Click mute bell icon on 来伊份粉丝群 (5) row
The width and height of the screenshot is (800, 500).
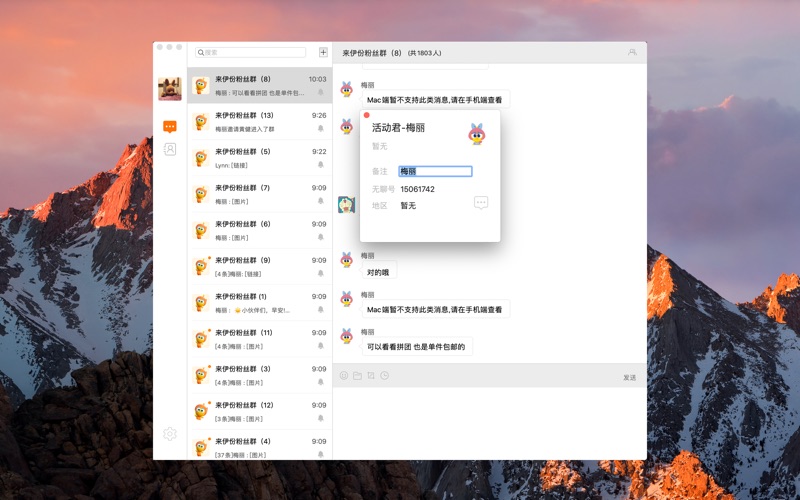[321, 165]
